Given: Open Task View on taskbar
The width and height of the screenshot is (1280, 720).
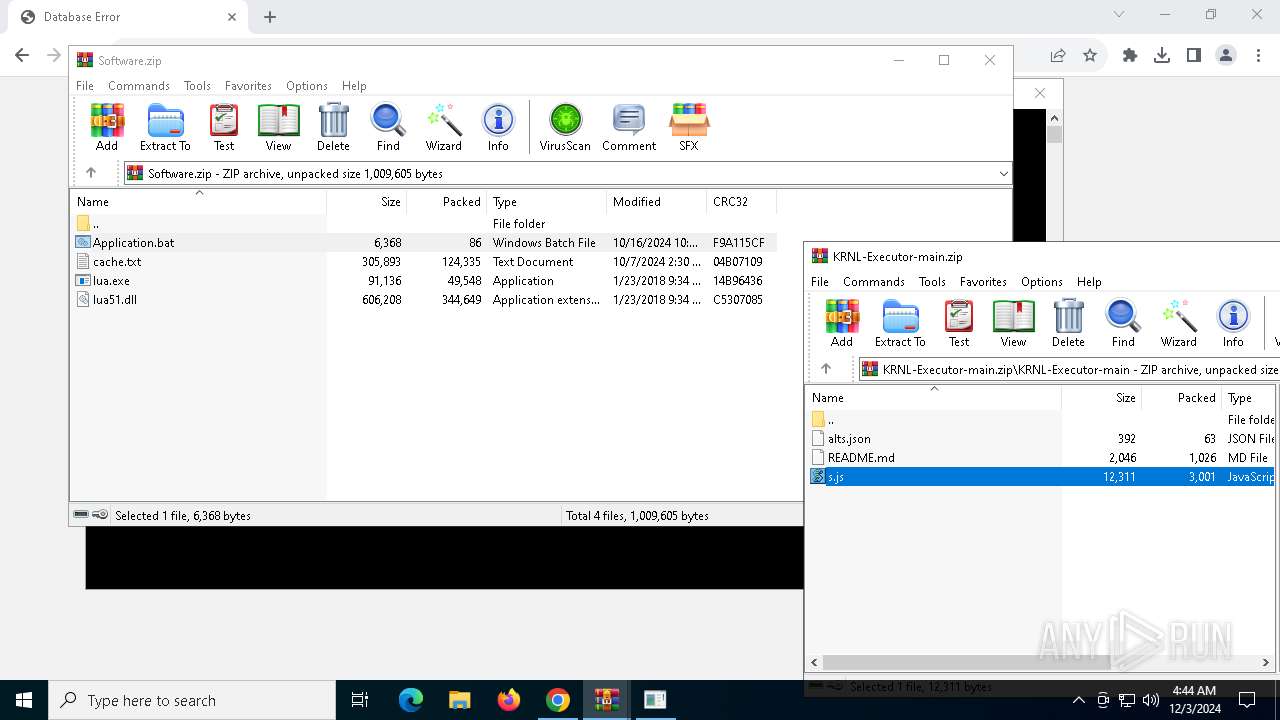Looking at the screenshot, I should coord(360,700).
